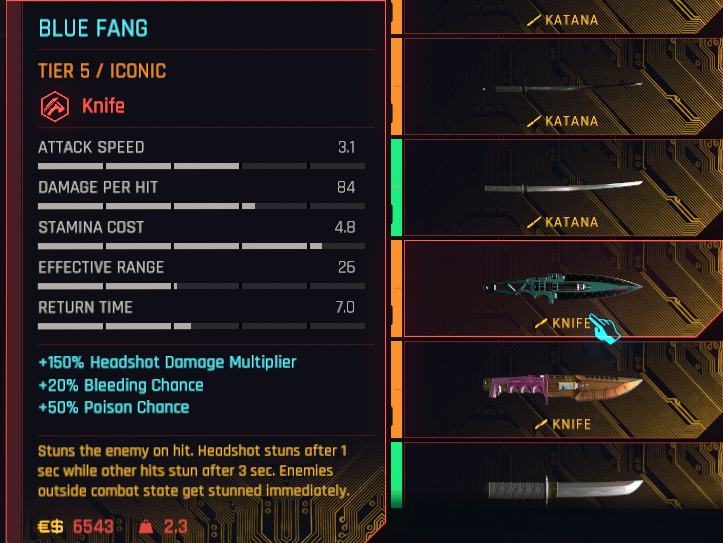The width and height of the screenshot is (723, 543).
Task: Click the Attack Speed stat bar
Action: pyautogui.click(x=201, y=166)
